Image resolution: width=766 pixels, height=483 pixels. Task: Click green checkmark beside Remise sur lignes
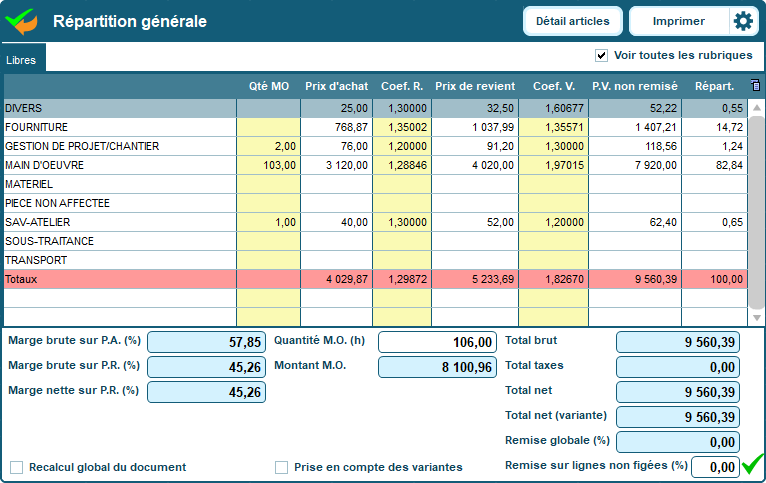point(752,465)
